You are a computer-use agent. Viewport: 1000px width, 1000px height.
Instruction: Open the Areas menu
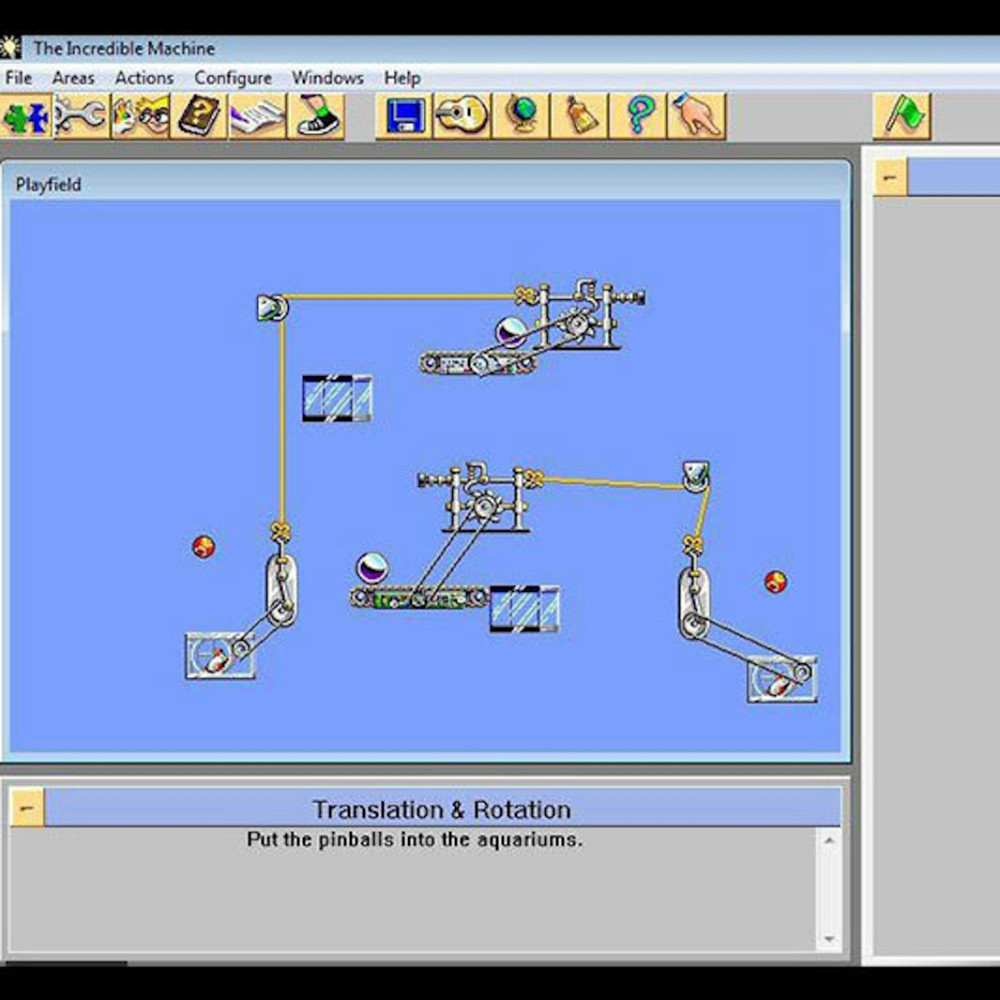tap(73, 78)
